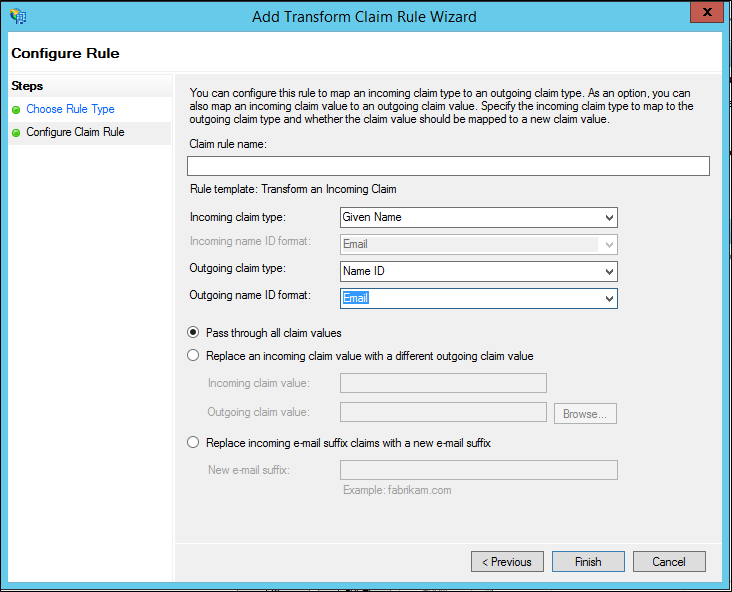Click the green bullet beside Choose Rule Type
Screen dimensions: 732x592
click(x=16, y=110)
